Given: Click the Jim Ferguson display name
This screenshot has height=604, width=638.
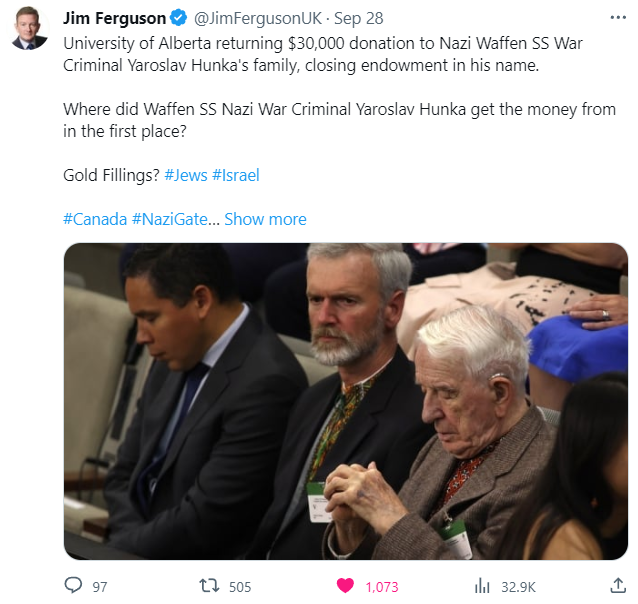Looking at the screenshot, I should pyautogui.click(x=114, y=18).
